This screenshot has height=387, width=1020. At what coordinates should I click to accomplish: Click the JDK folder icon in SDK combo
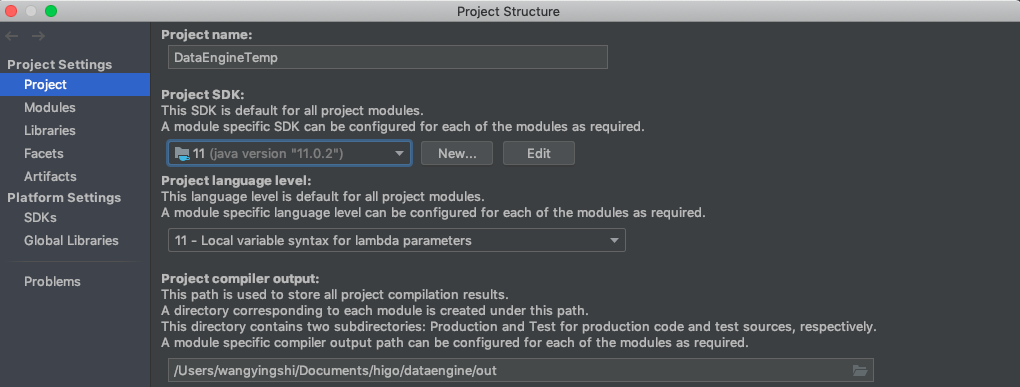(x=181, y=153)
